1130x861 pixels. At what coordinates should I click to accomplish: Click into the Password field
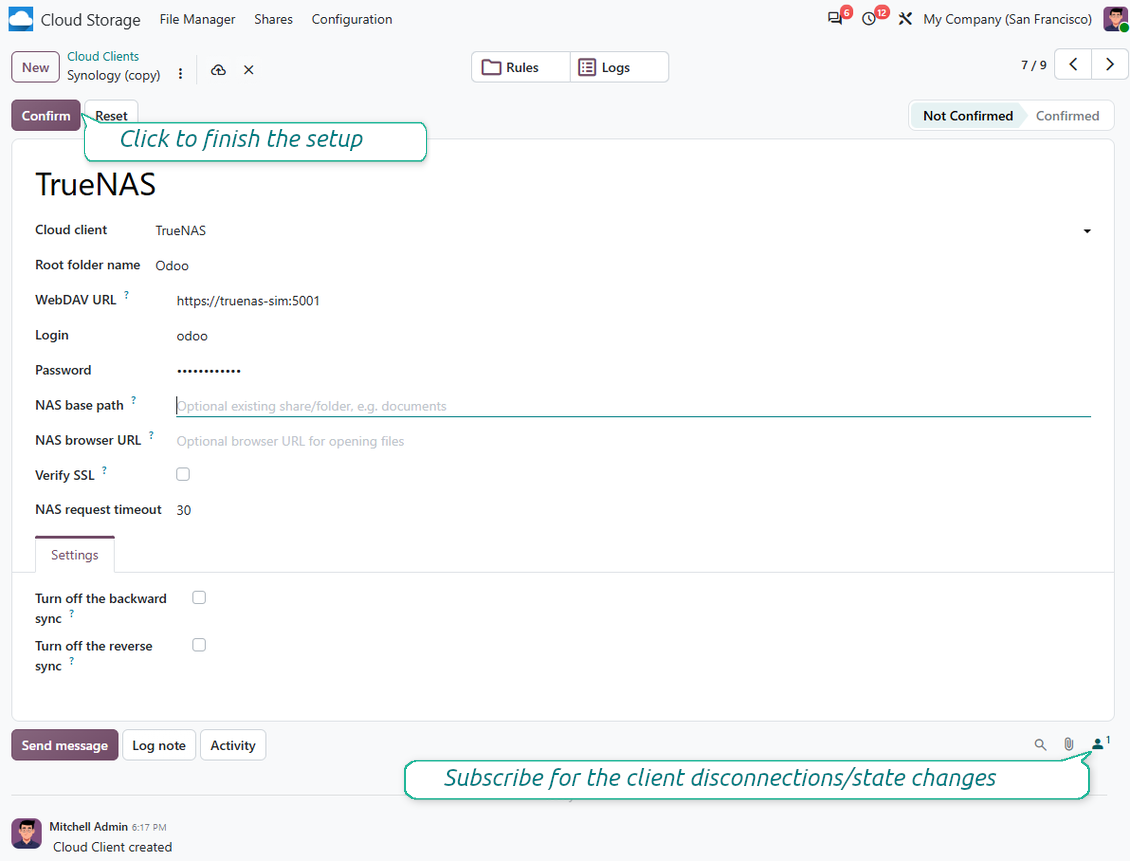coord(633,371)
